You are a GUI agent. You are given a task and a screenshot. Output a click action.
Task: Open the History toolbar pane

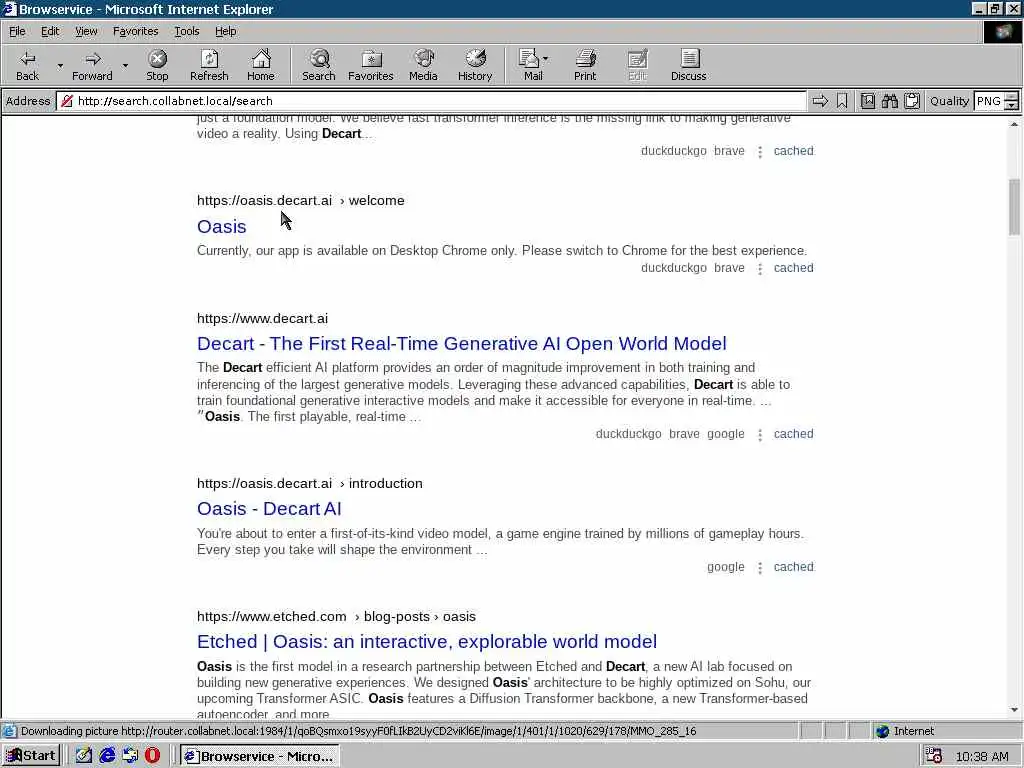475,65
